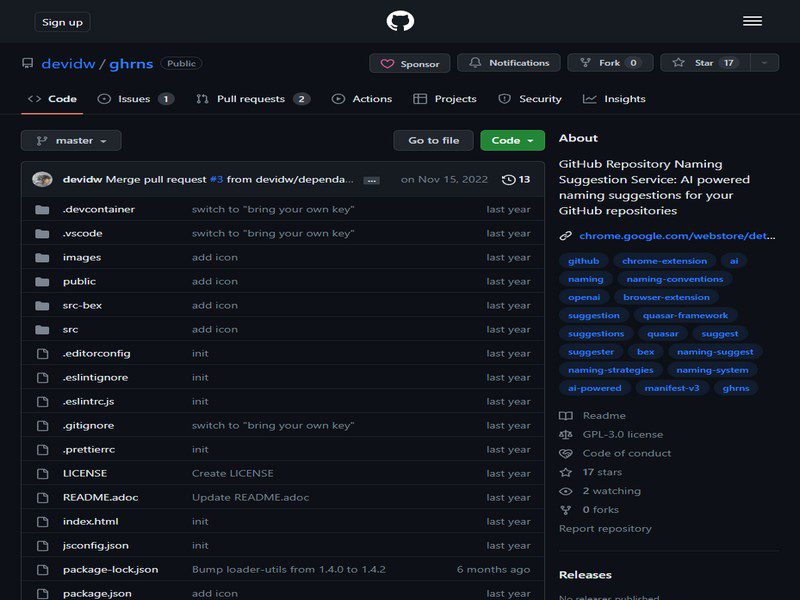
Task: Click the Readme book icon in the sidebar
Action: (566, 414)
